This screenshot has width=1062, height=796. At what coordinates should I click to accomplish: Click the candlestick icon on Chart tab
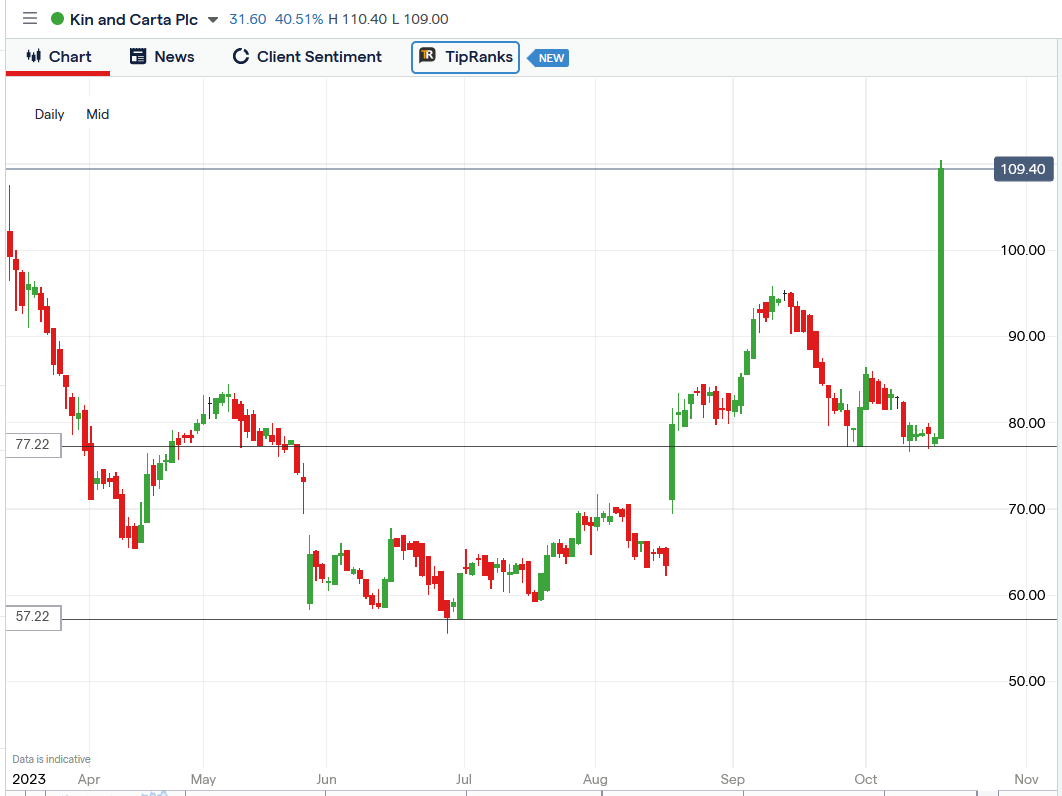click(x=34, y=56)
